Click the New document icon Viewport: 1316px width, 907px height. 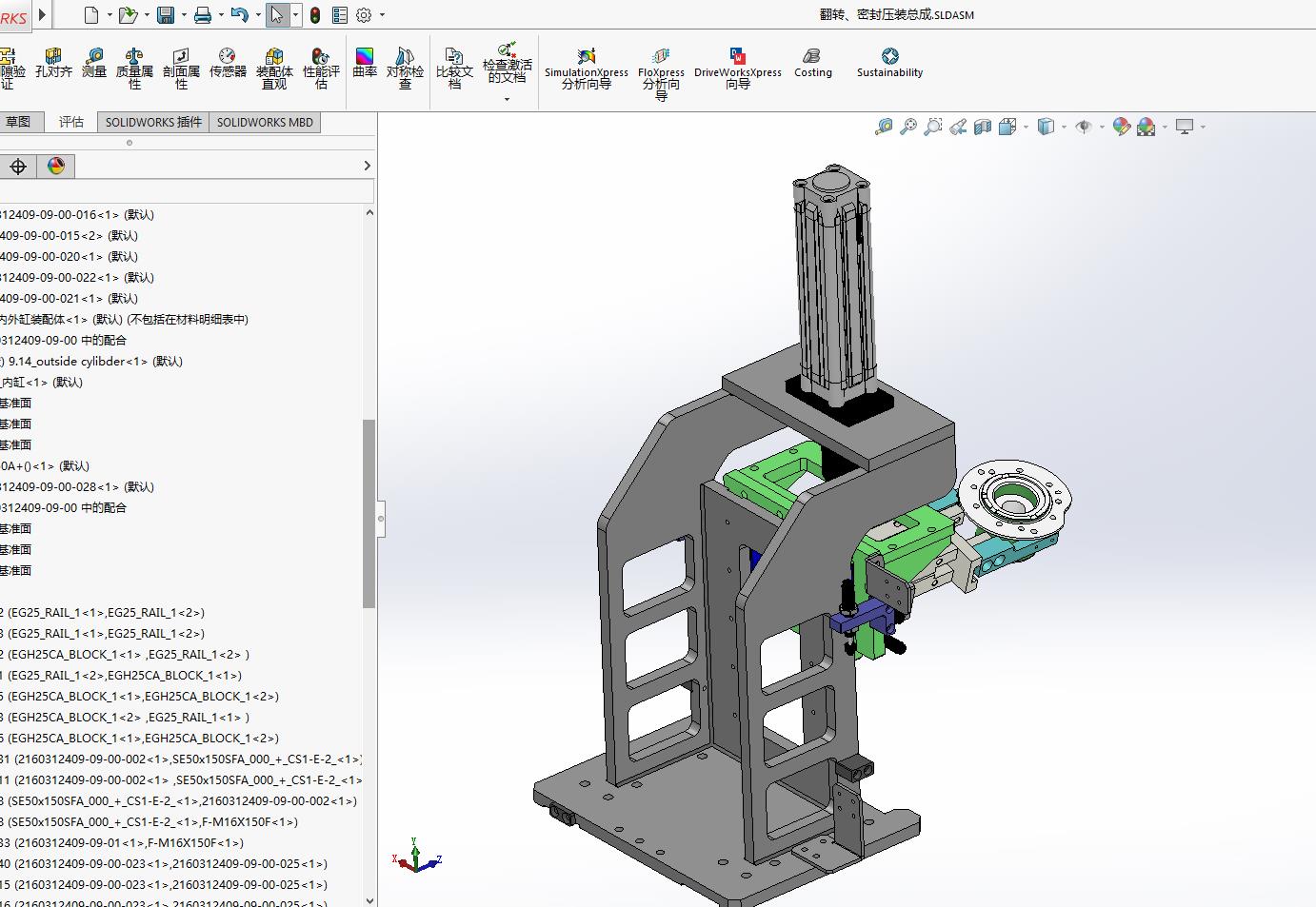(91, 14)
